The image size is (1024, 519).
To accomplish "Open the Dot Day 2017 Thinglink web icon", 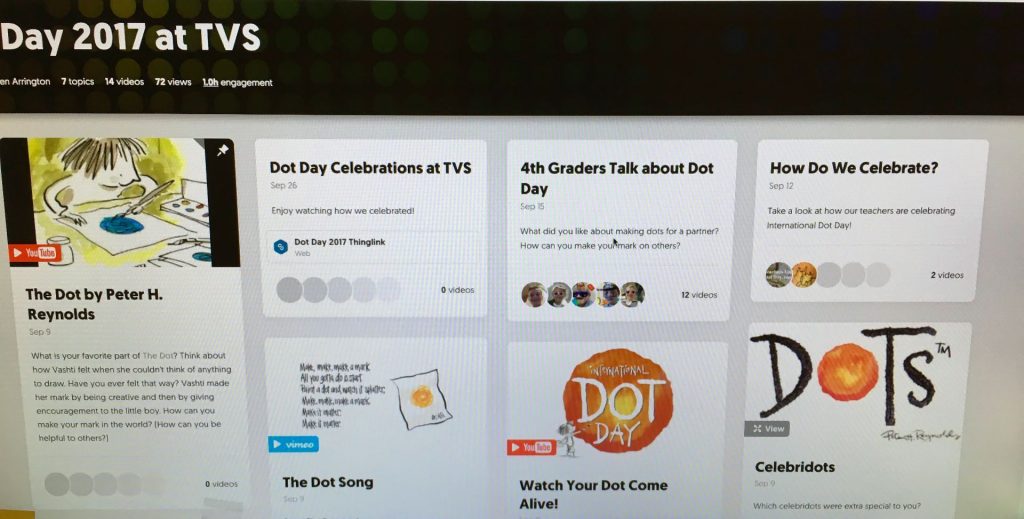I will pyautogui.click(x=281, y=247).
